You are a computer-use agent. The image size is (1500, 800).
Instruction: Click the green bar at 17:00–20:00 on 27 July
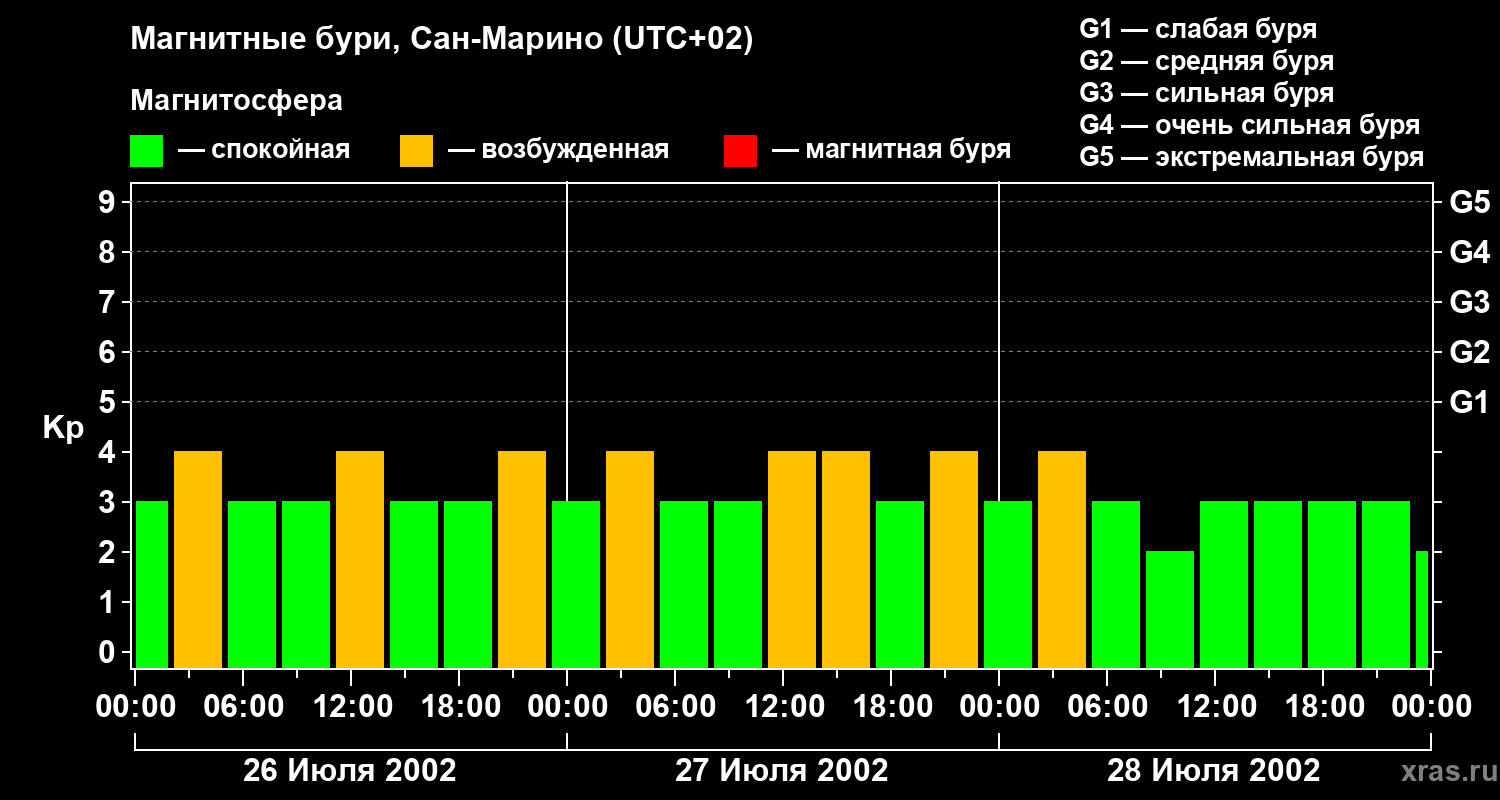pyautogui.click(x=900, y=585)
